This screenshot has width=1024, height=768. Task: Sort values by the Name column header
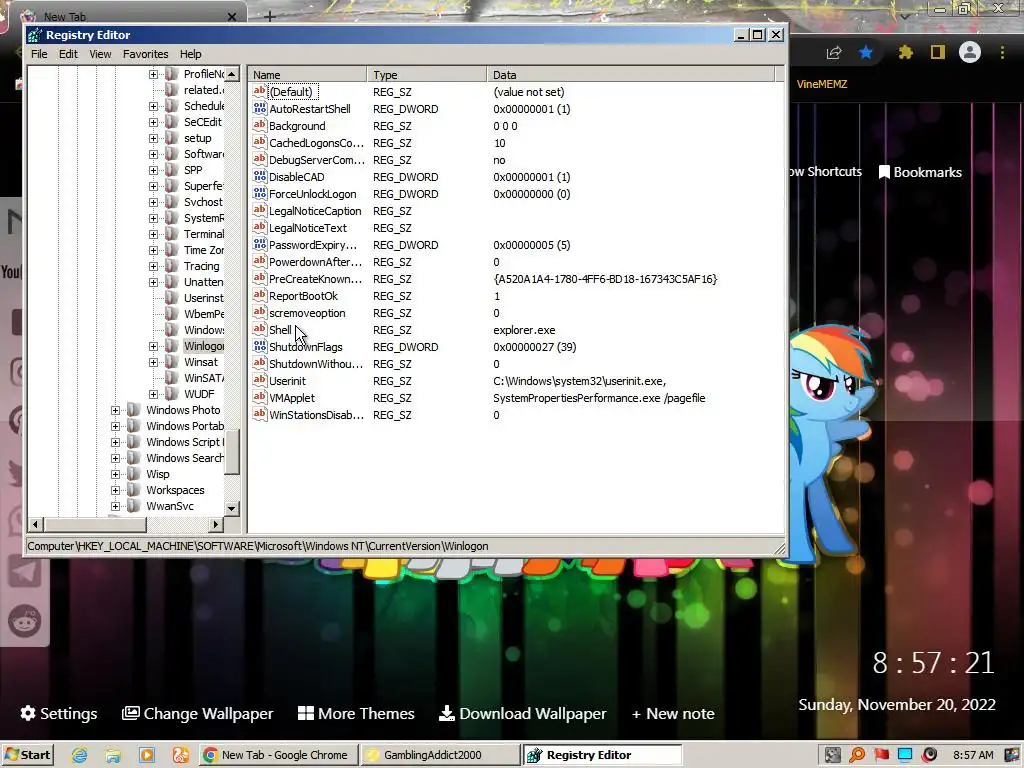pos(308,74)
